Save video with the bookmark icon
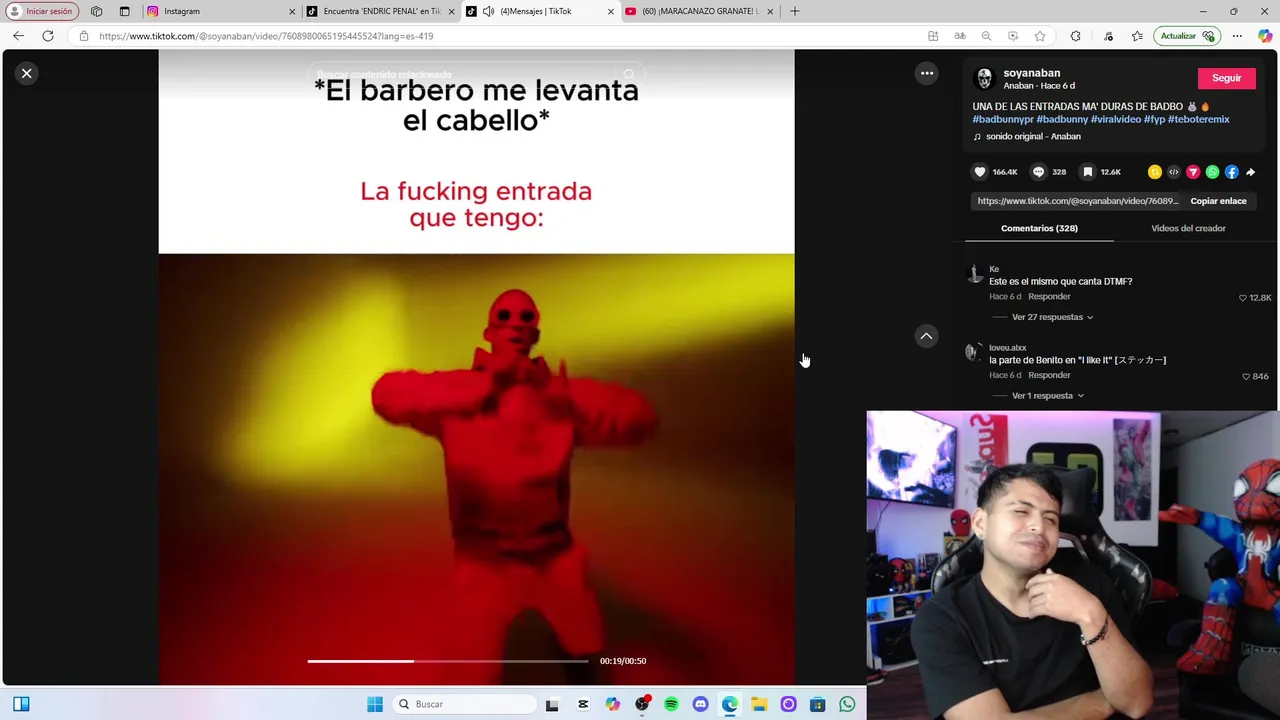The image size is (1280, 720). click(1088, 172)
